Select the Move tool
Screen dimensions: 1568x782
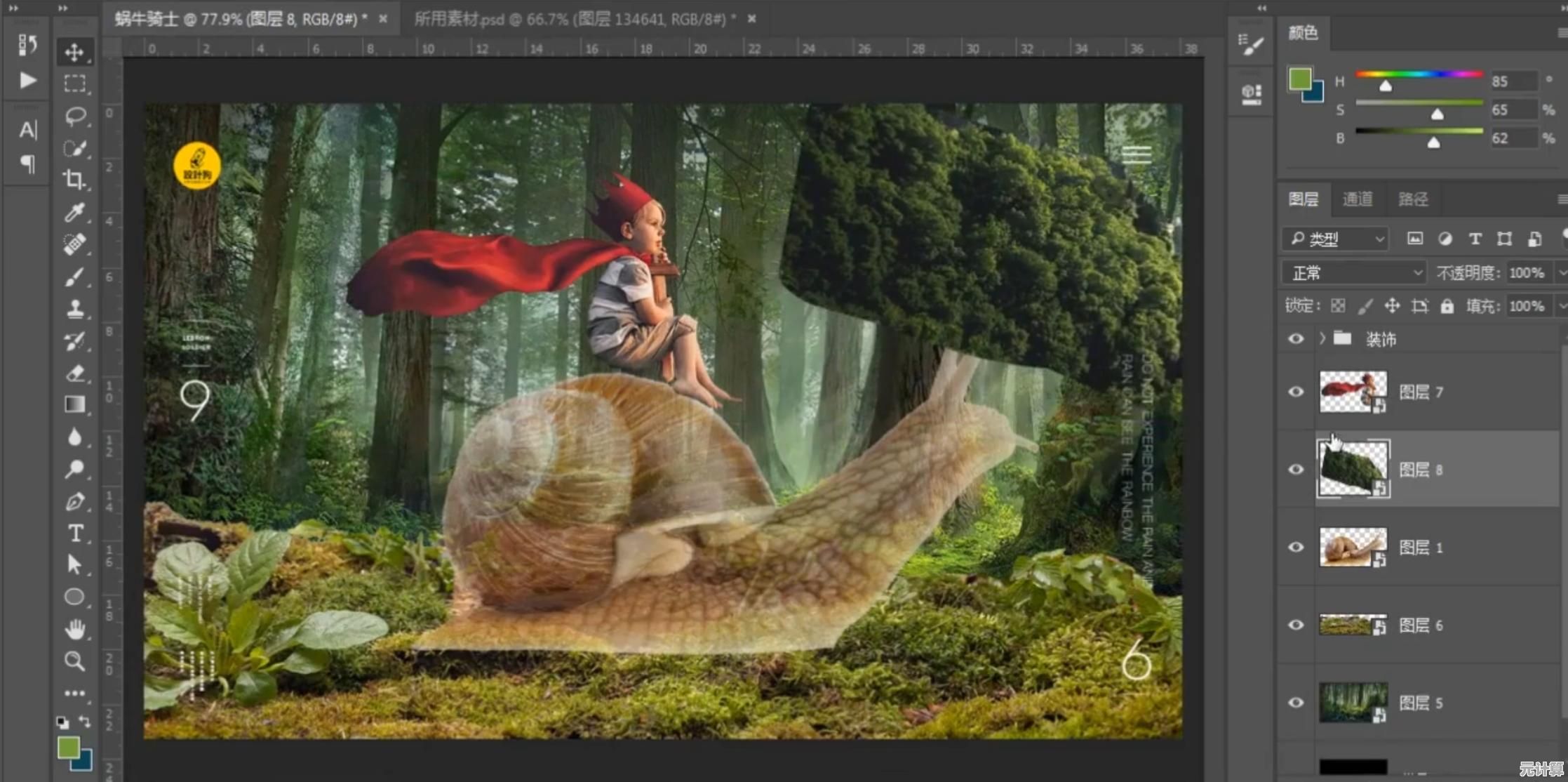tap(74, 53)
